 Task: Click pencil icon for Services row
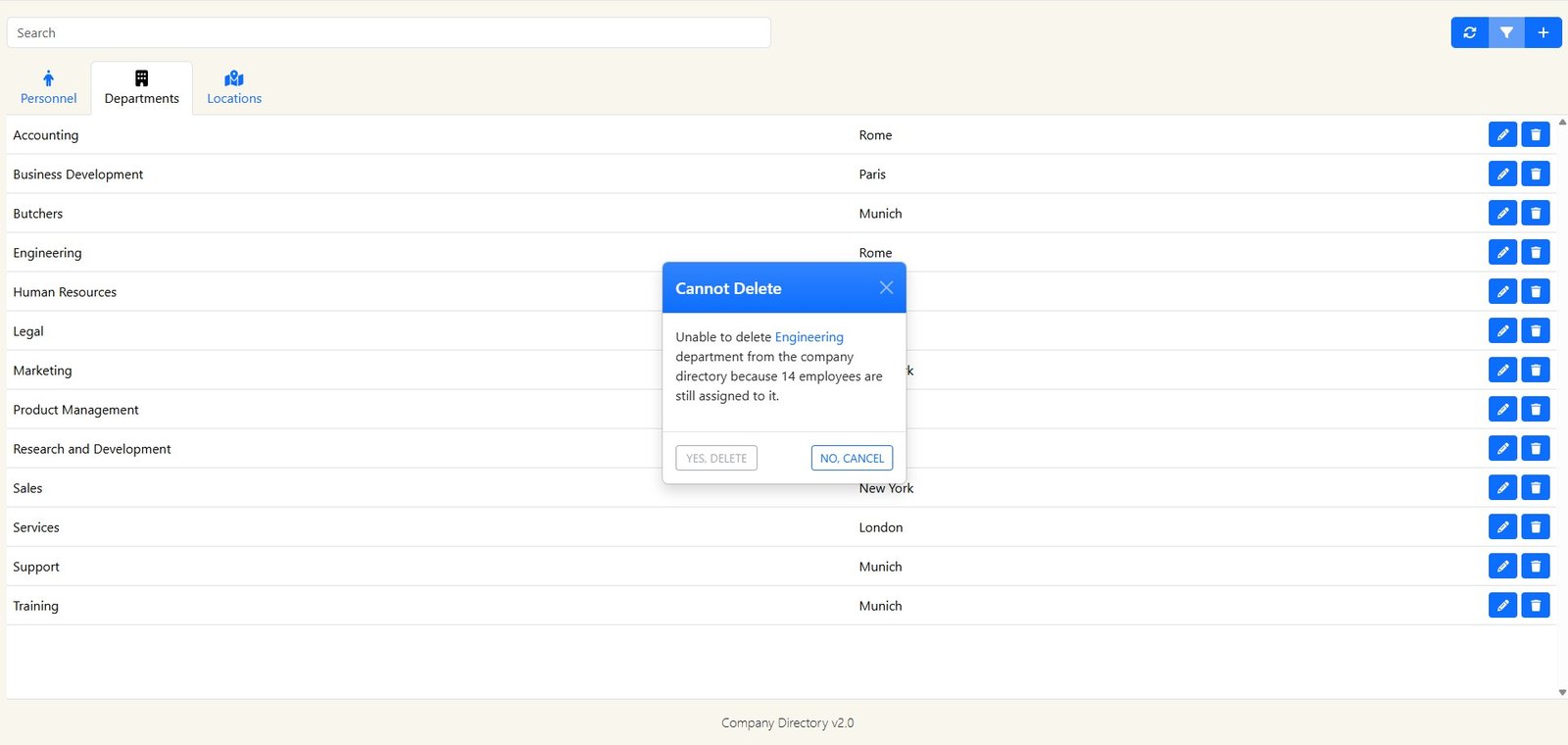coord(1502,526)
